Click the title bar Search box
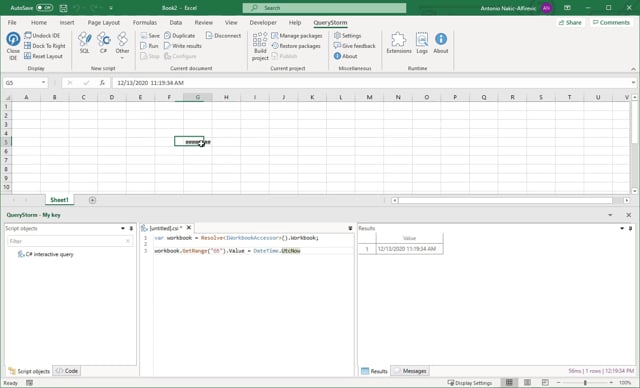 click(x=324, y=8)
